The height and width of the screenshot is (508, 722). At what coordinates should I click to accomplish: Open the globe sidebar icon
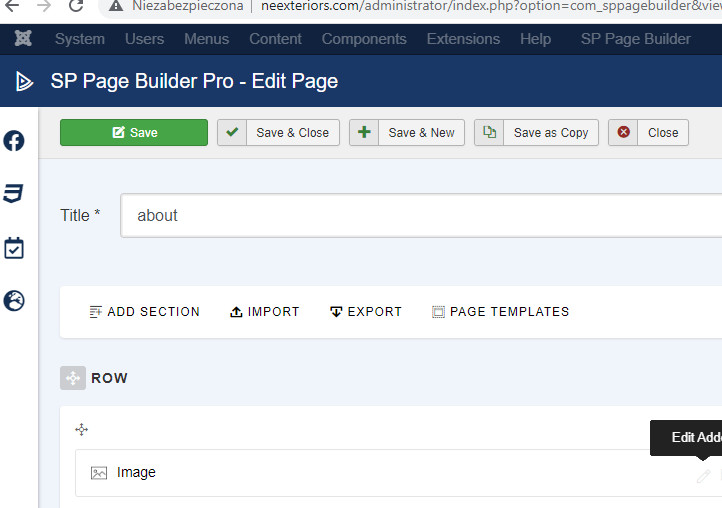(14, 301)
